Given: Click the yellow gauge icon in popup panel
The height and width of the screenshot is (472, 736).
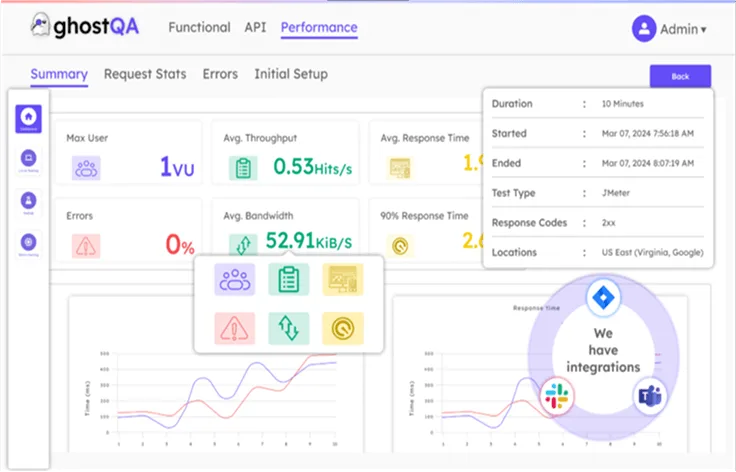Looking at the screenshot, I should tap(342, 327).
